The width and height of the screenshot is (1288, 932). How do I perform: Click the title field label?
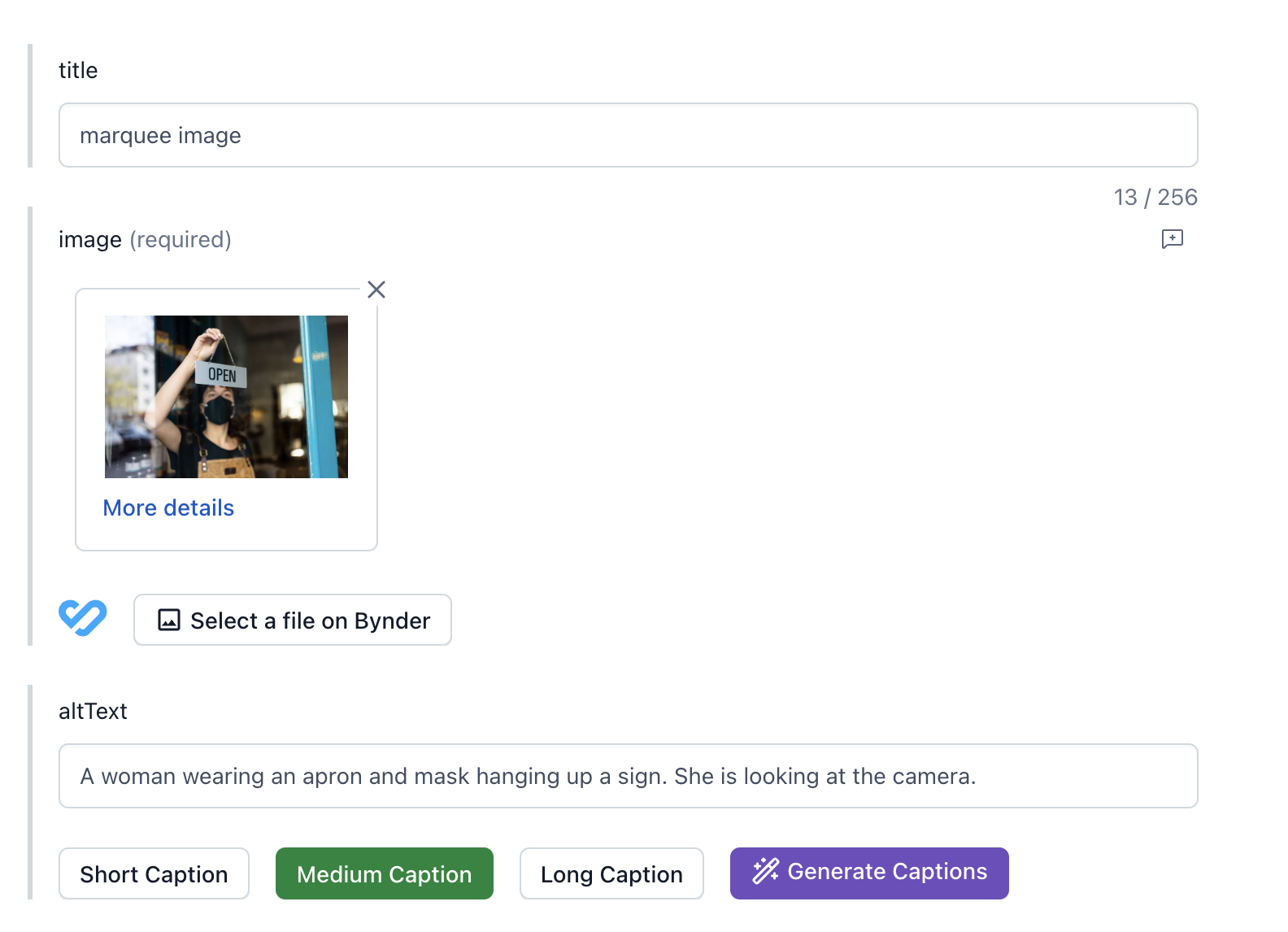coord(78,71)
